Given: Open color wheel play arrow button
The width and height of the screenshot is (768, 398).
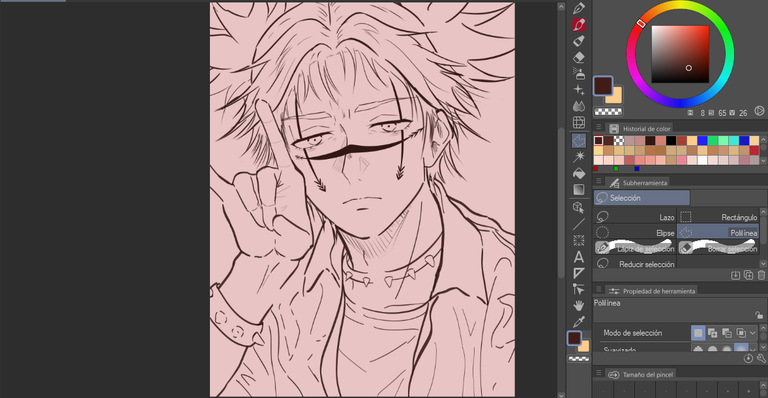Looking at the screenshot, I should pos(759,111).
